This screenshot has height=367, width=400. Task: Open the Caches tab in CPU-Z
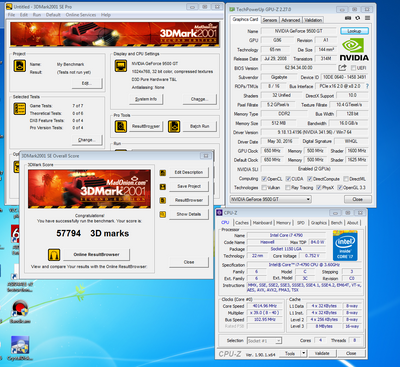[242, 223]
